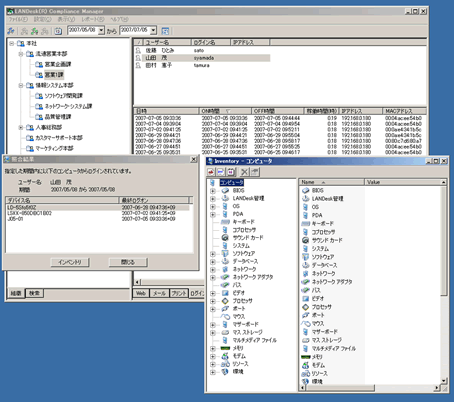
Task: Switch to the プリント tab
Action: pos(179,293)
